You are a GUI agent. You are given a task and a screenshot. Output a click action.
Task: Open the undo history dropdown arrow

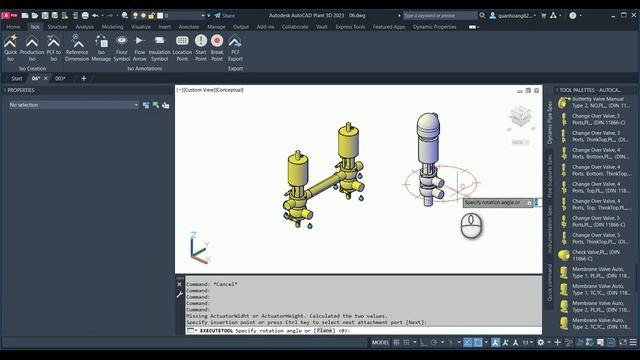point(102,16)
